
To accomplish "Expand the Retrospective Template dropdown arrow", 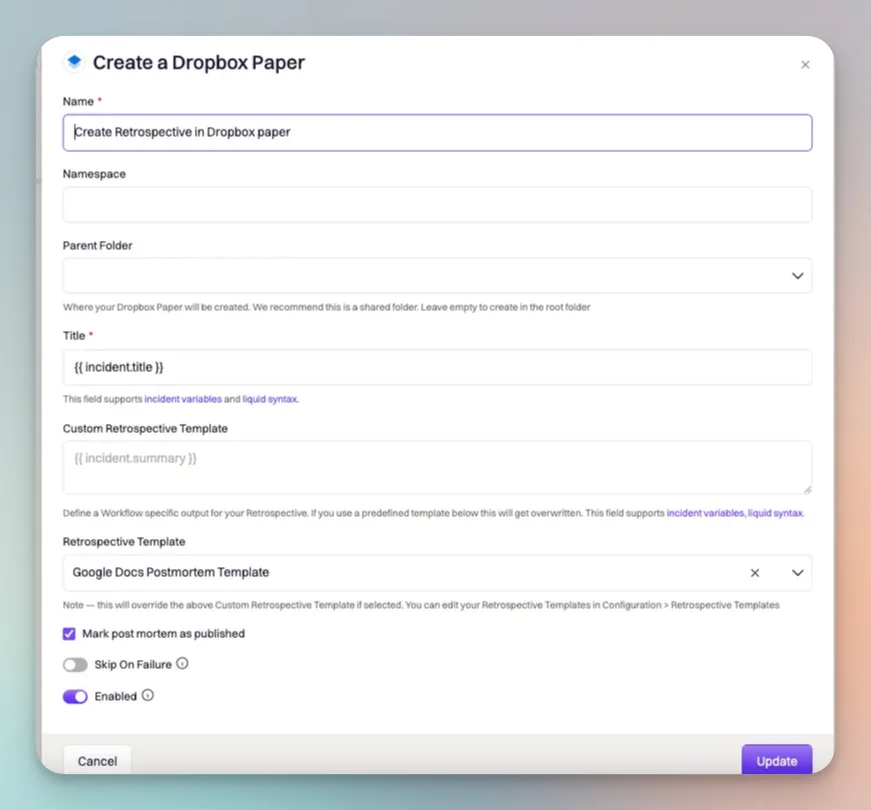I will point(797,573).
